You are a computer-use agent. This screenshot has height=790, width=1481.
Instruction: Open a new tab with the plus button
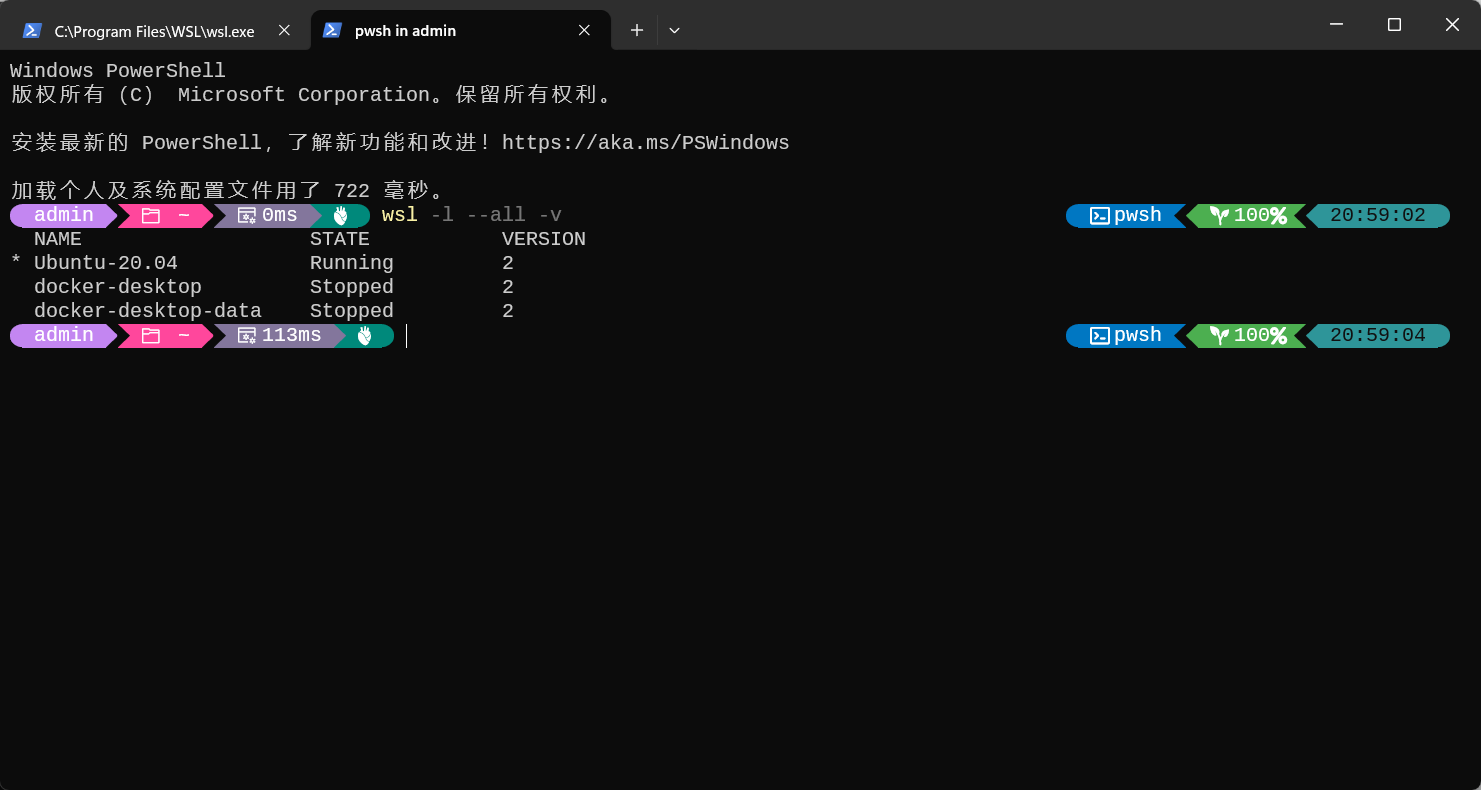click(x=636, y=31)
